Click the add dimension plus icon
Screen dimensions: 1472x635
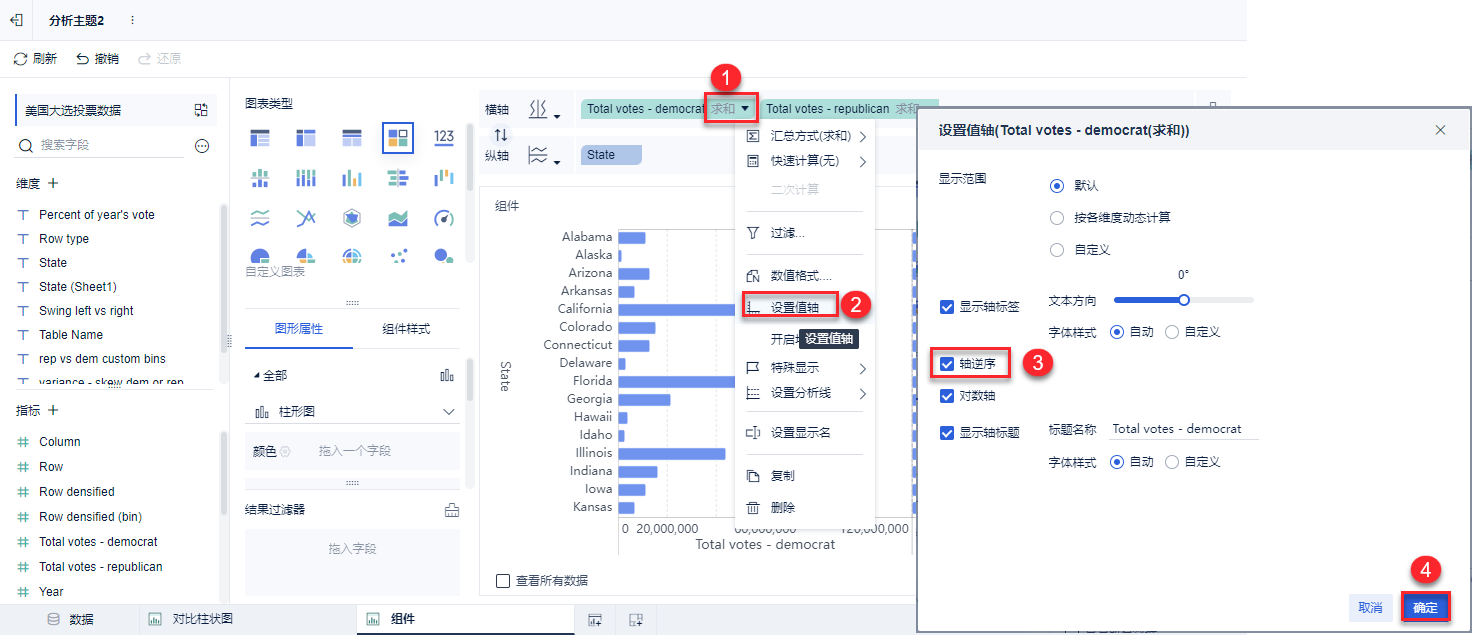click(x=53, y=183)
